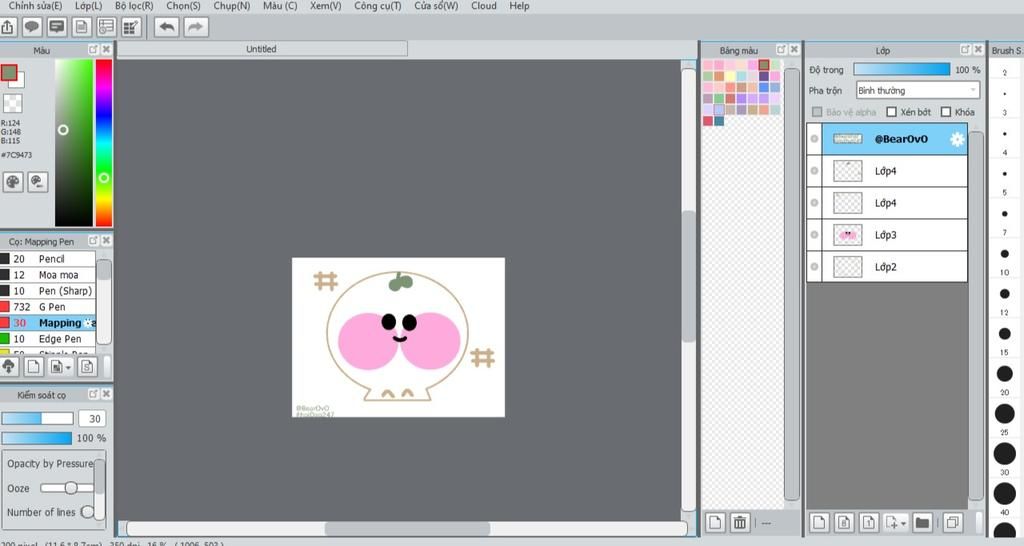Image resolution: width=1024 pixels, height=546 pixels.
Task: Enable the Khóa checkbox
Action: coord(946,112)
